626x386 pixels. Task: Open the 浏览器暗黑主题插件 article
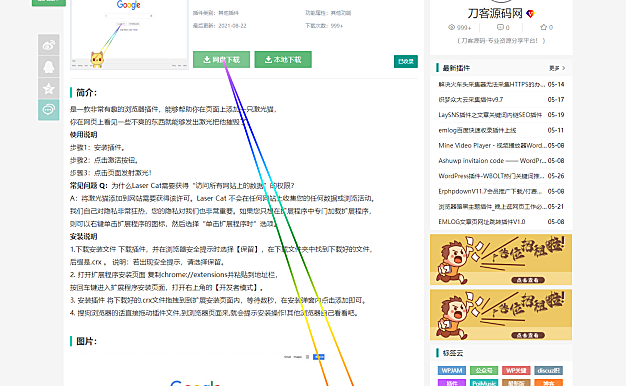[x=493, y=206]
